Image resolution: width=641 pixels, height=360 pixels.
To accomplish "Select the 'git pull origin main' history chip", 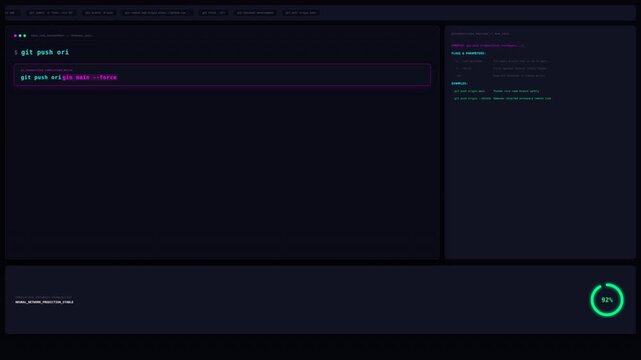I will tap(301, 13).
